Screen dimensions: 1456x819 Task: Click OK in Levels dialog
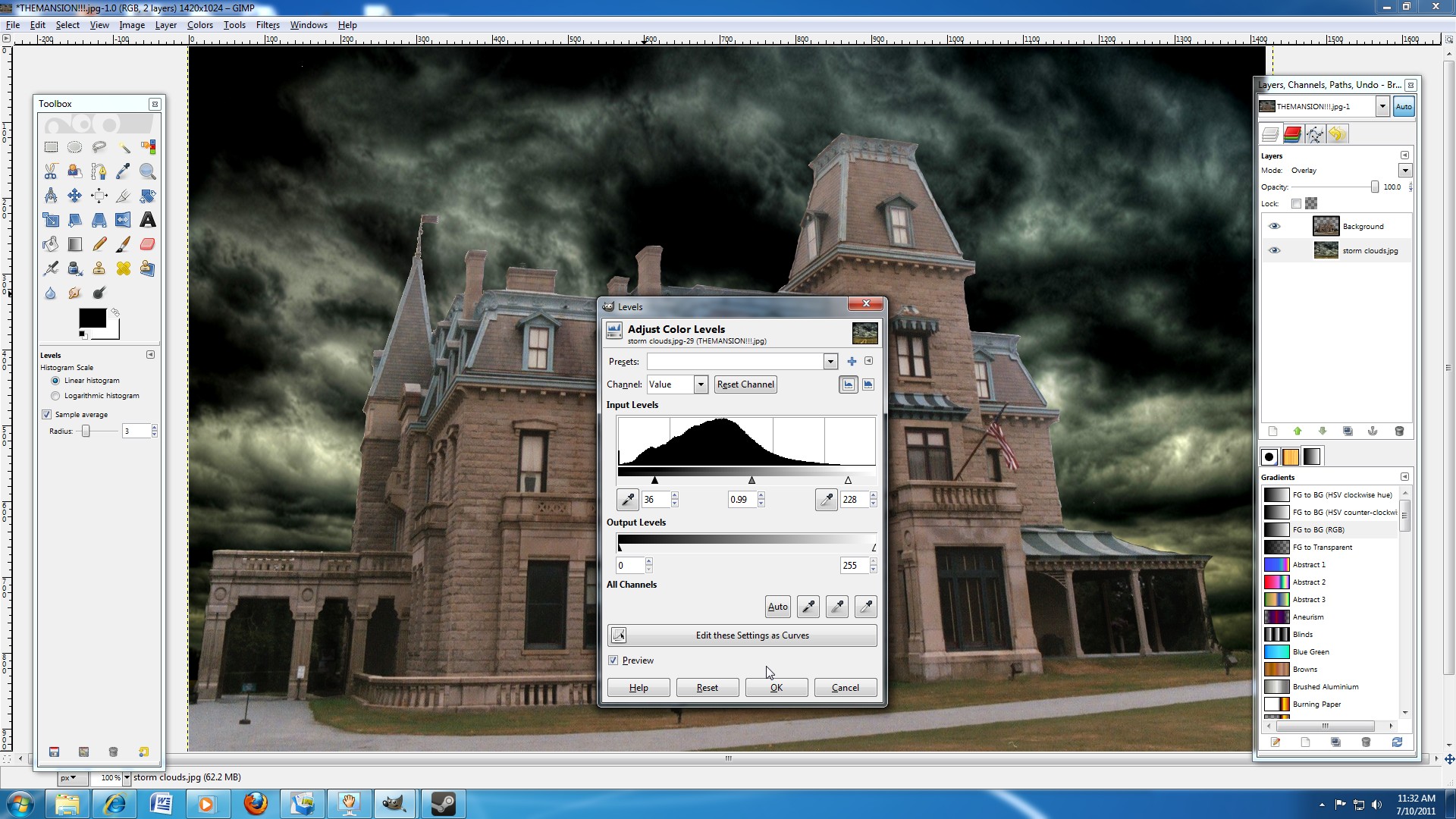(x=777, y=688)
